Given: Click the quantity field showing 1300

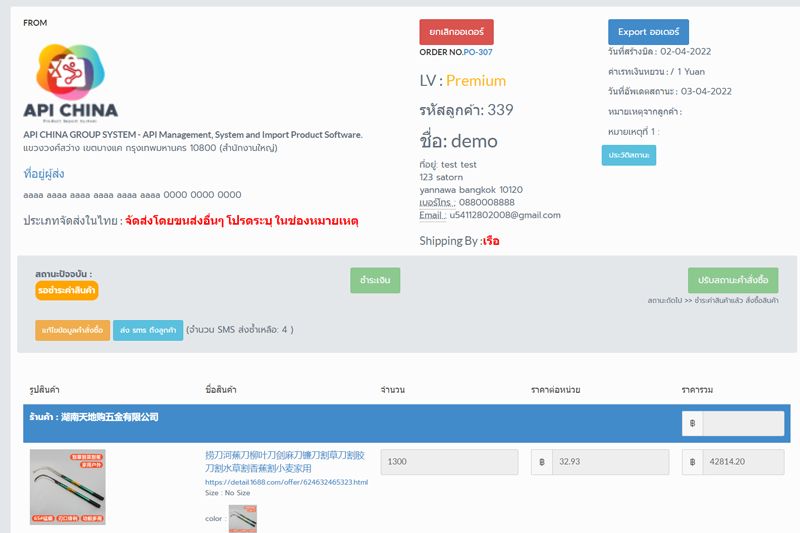Looking at the screenshot, I should [x=449, y=462].
